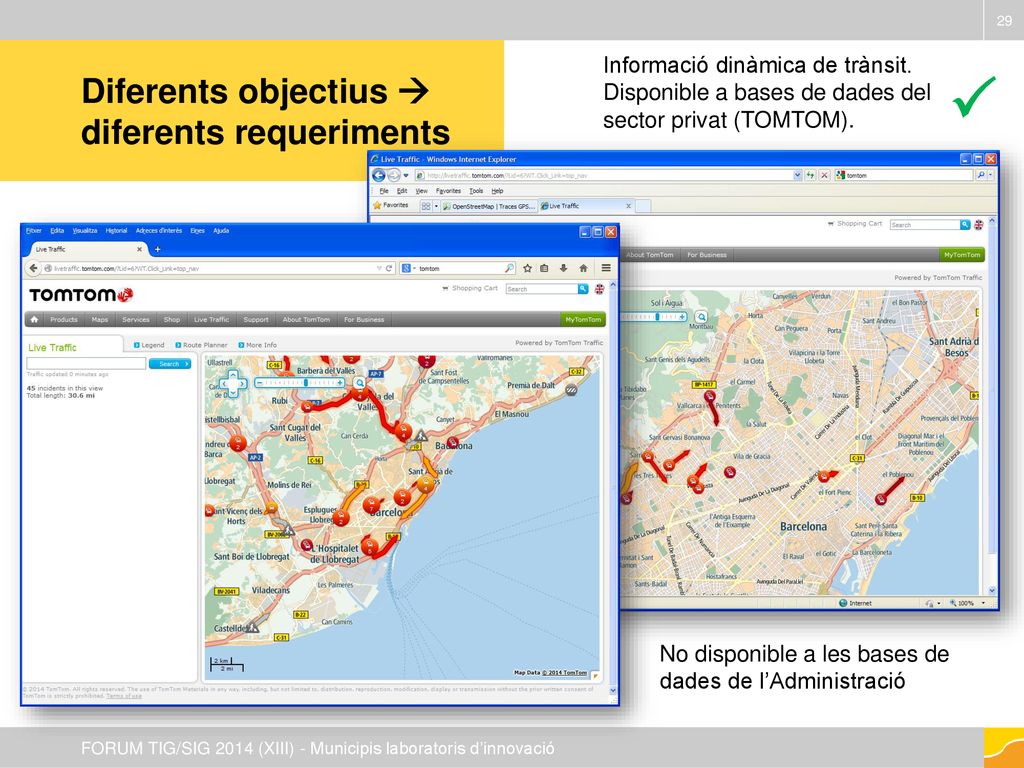Click the search magnifier in Firefox search box
1024x768 pixels.
point(509,268)
